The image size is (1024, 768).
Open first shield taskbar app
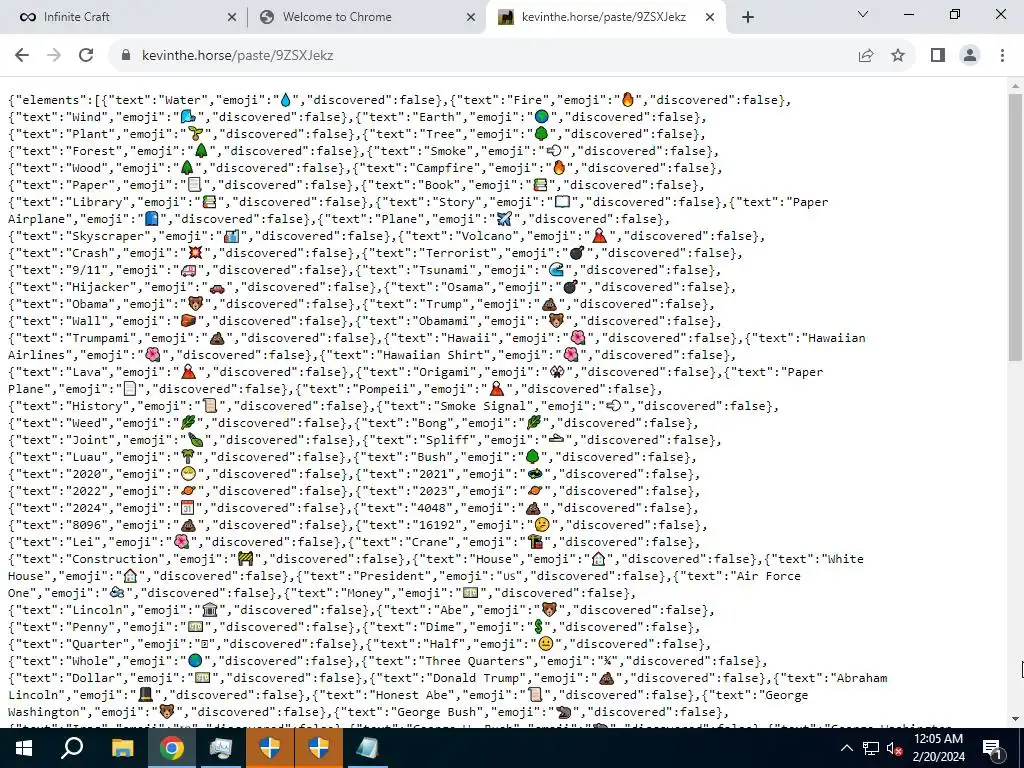(x=269, y=748)
